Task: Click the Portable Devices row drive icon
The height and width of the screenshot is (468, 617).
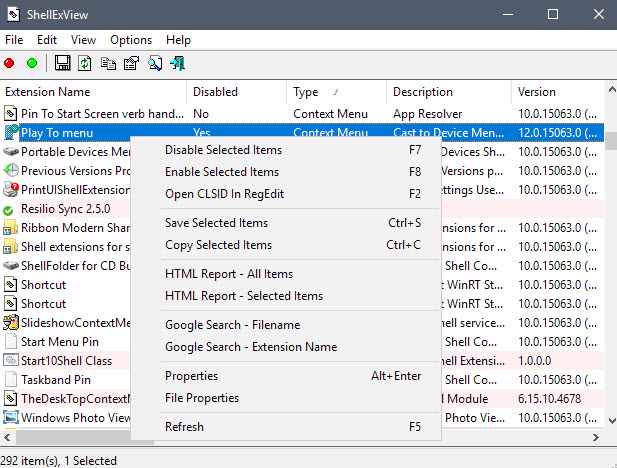Action: pyautogui.click(x=11, y=151)
